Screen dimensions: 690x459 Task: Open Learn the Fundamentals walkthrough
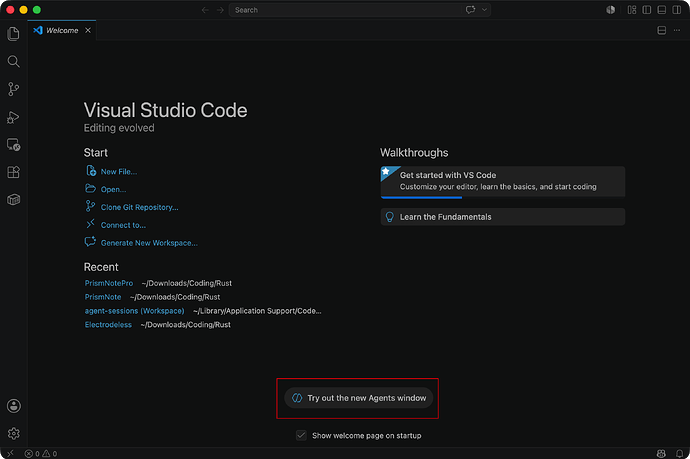pyautogui.click(x=503, y=217)
